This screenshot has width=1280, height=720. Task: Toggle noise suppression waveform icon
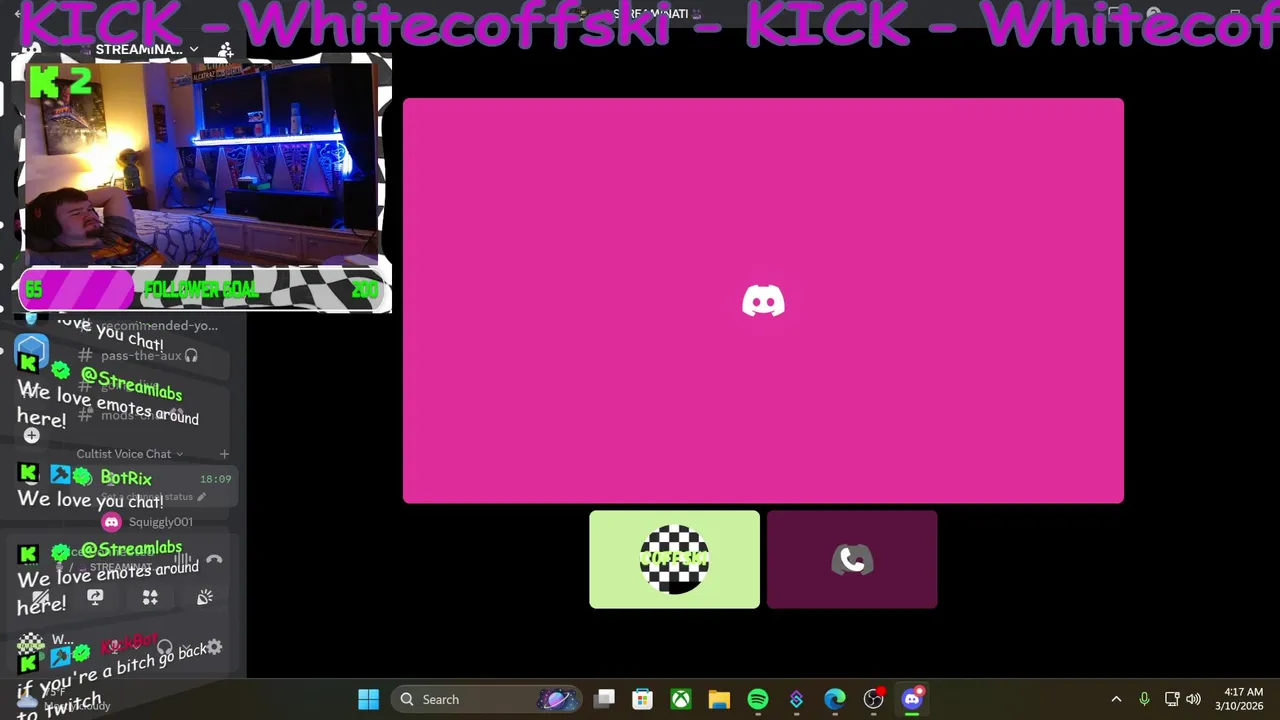point(182,560)
